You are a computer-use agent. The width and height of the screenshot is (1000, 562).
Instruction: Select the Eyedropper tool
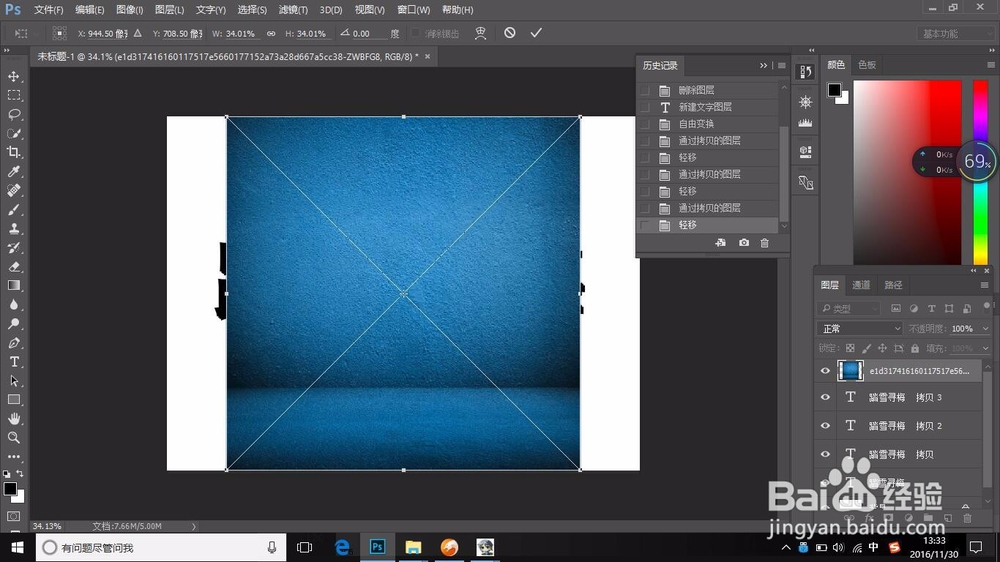tap(13, 172)
